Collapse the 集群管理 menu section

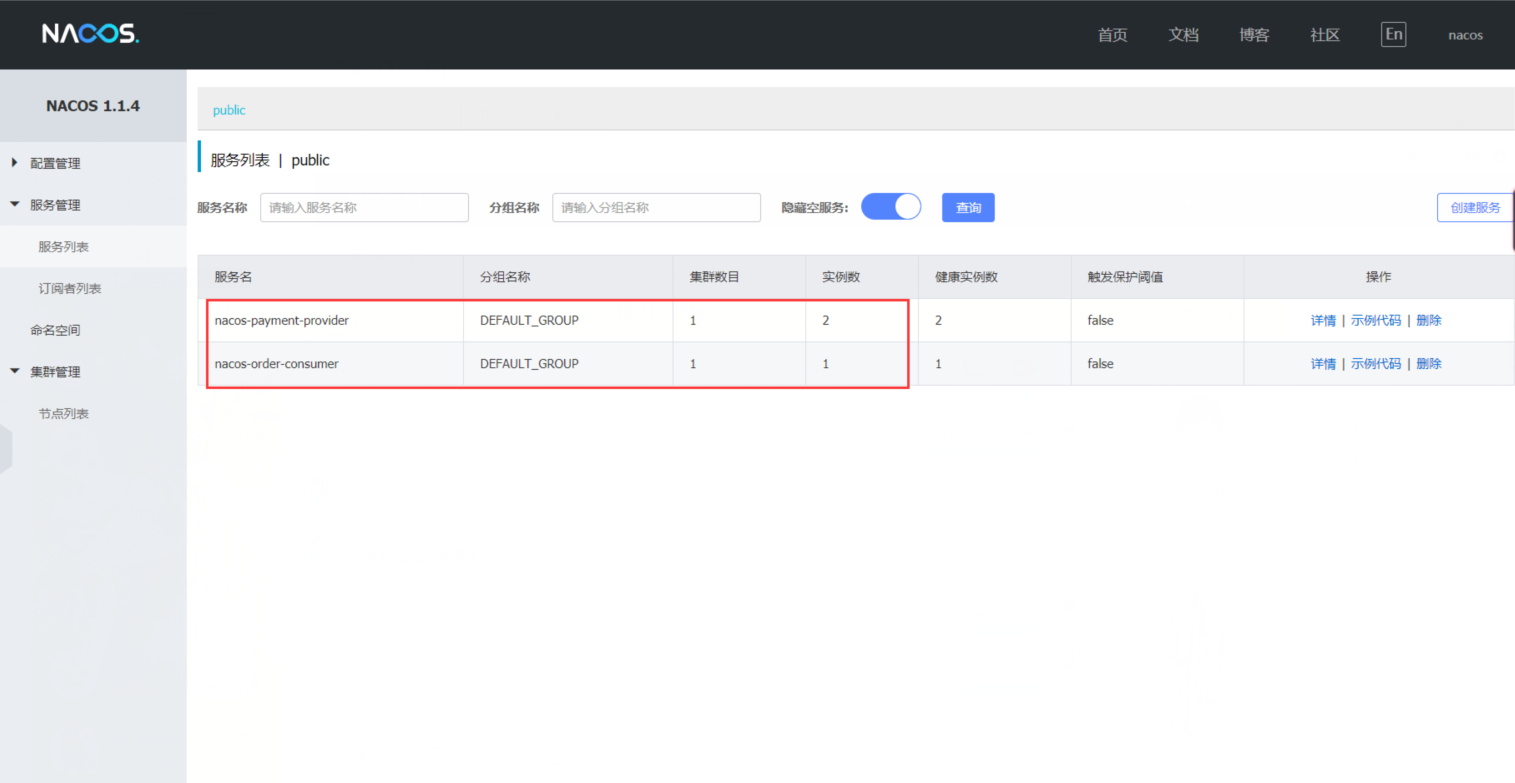point(14,372)
